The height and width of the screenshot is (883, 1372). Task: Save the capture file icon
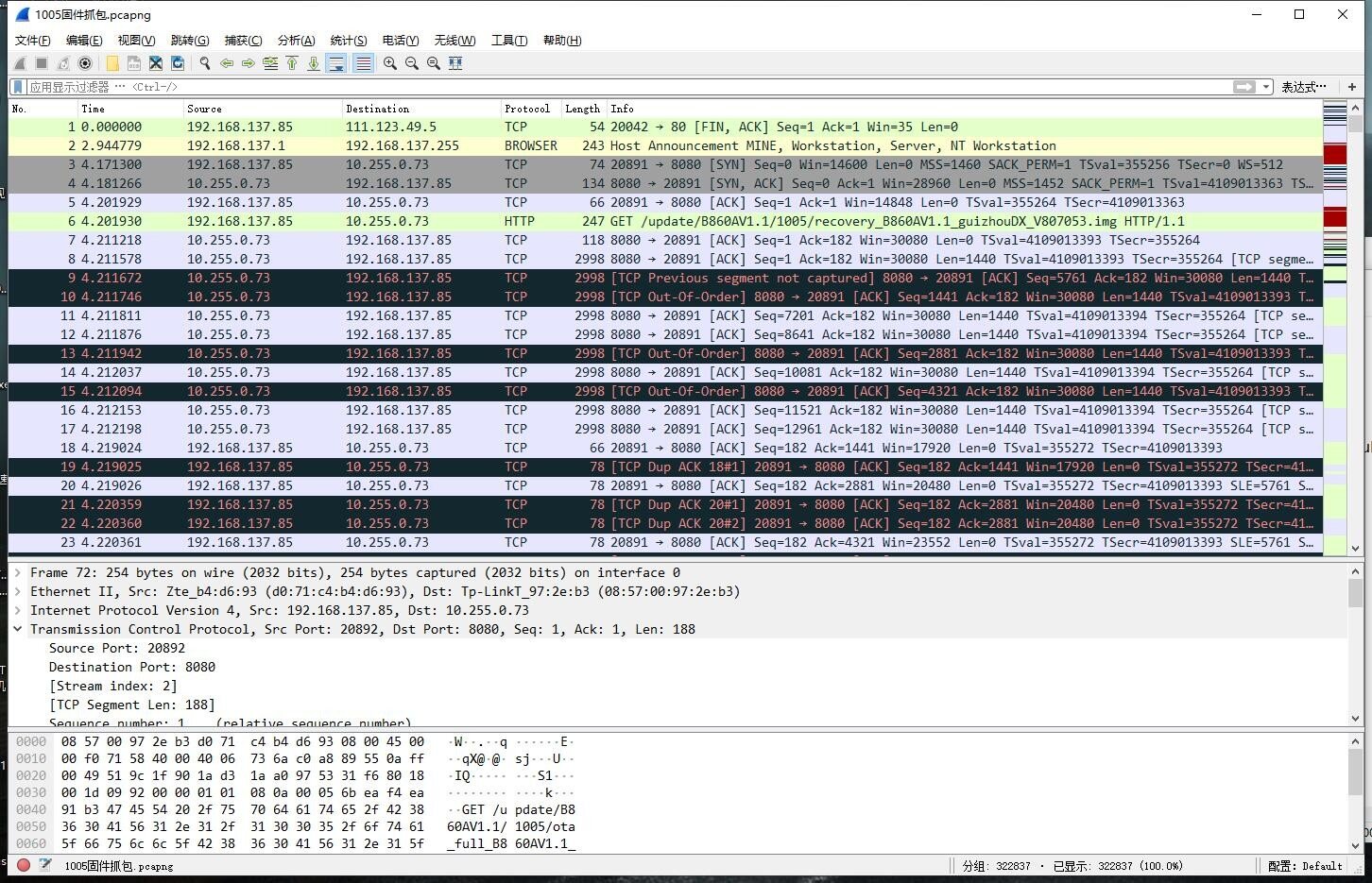tap(134, 63)
